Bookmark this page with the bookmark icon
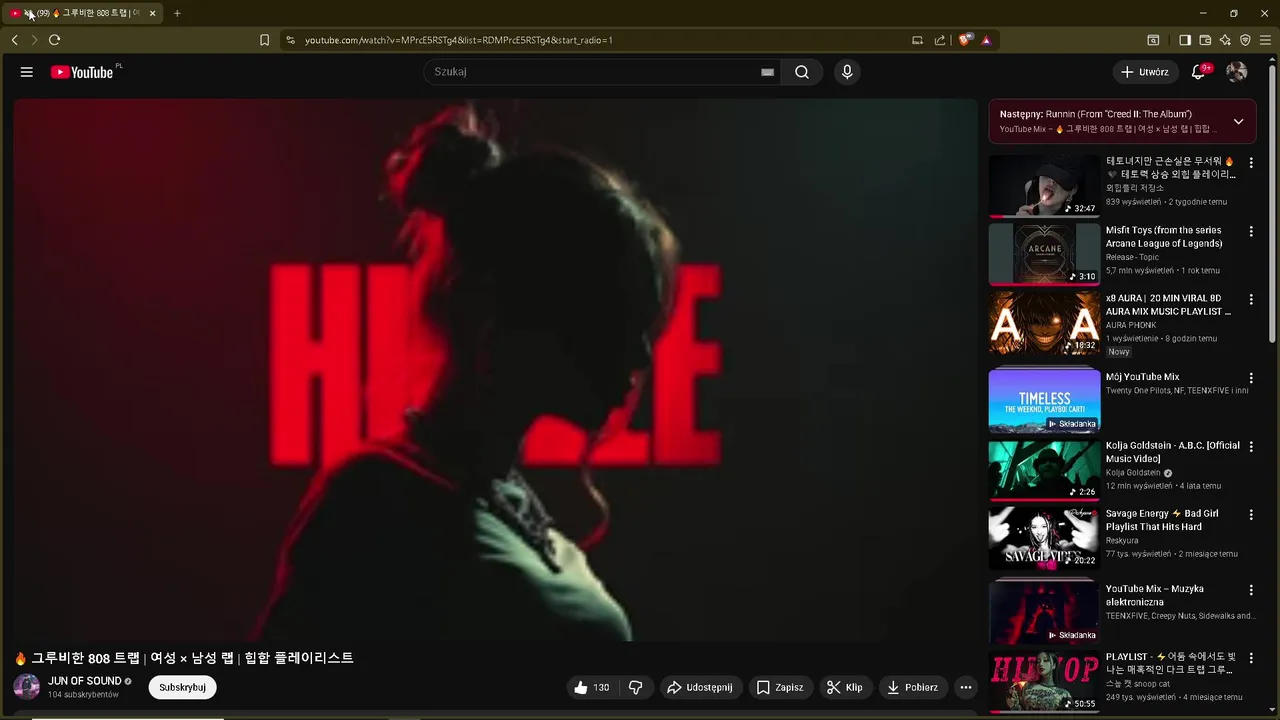This screenshot has width=1280, height=720. click(264, 40)
